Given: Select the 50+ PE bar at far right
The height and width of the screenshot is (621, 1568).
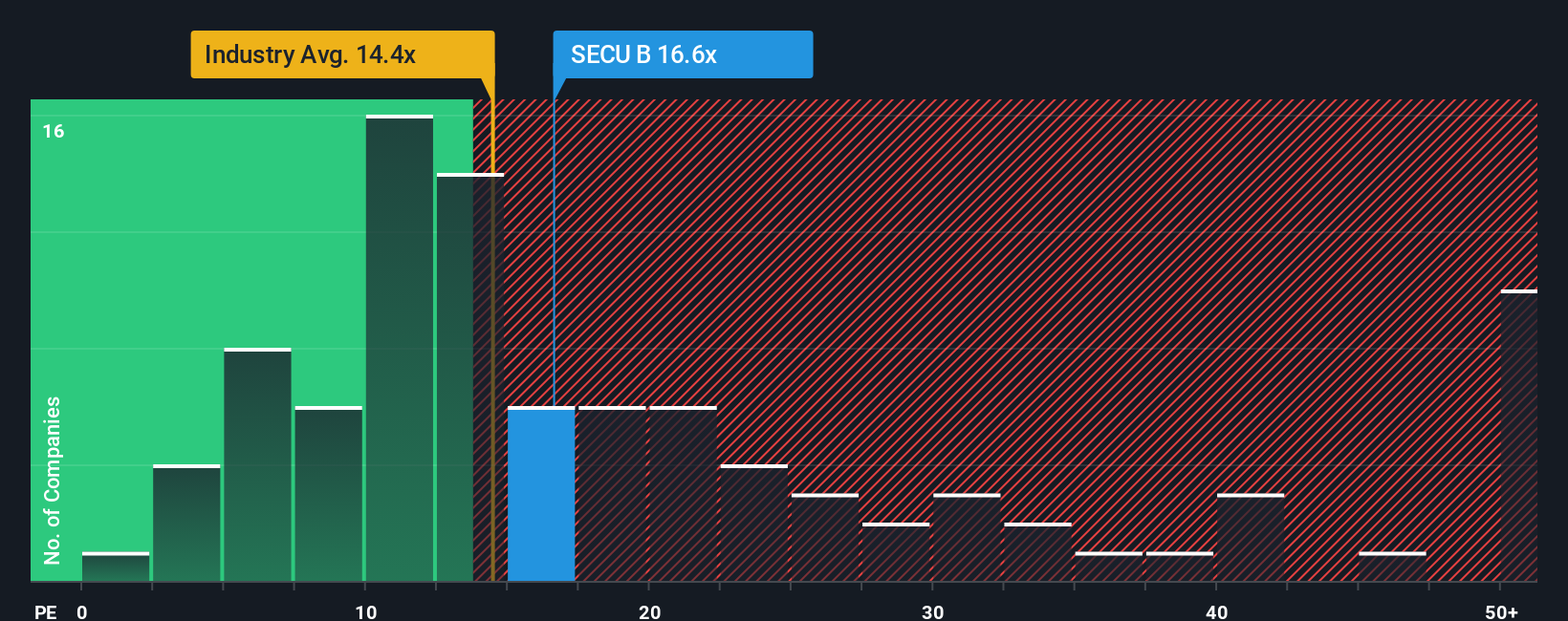Looking at the screenshot, I should 1519,436.
